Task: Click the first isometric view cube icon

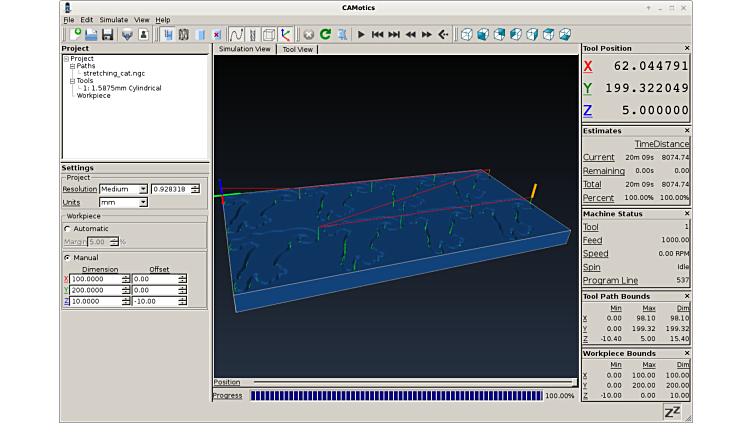Action: point(466,34)
